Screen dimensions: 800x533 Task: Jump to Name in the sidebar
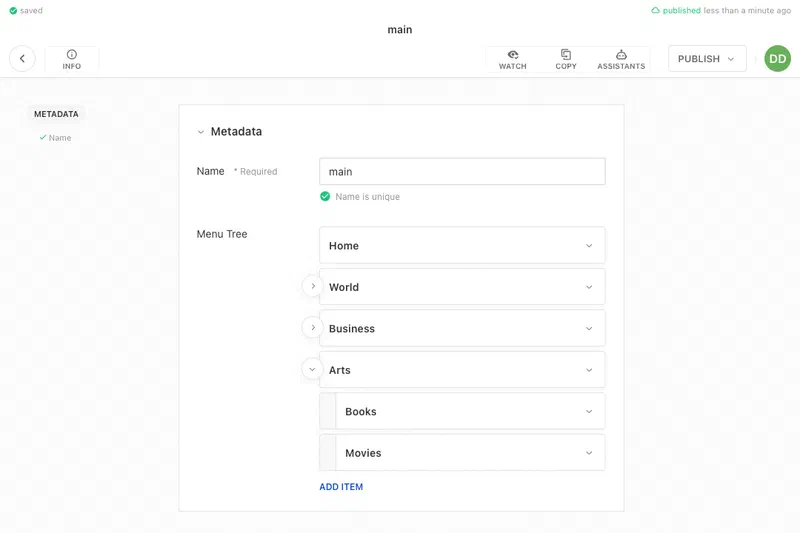[56, 138]
